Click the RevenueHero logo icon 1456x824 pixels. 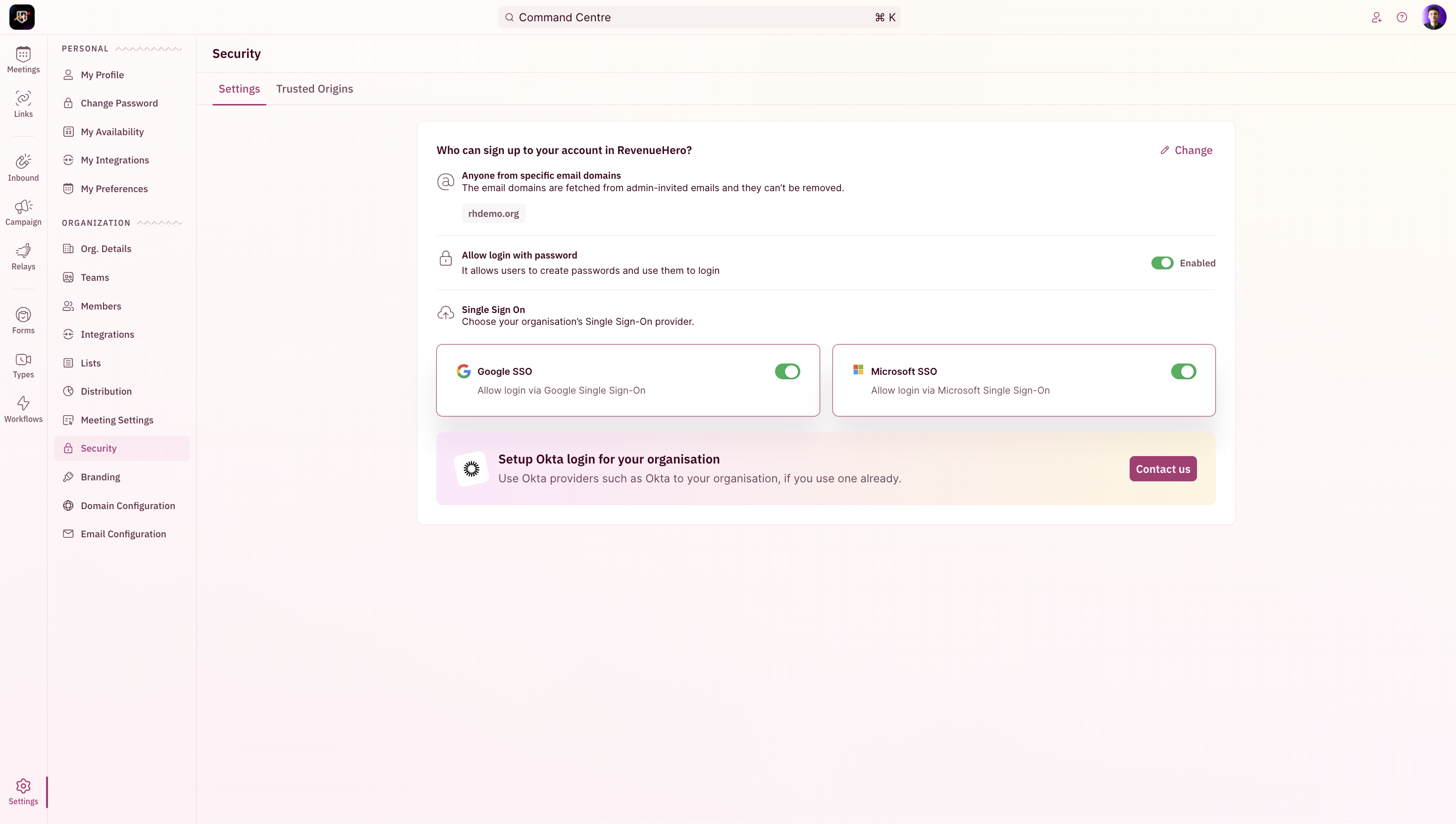point(21,17)
